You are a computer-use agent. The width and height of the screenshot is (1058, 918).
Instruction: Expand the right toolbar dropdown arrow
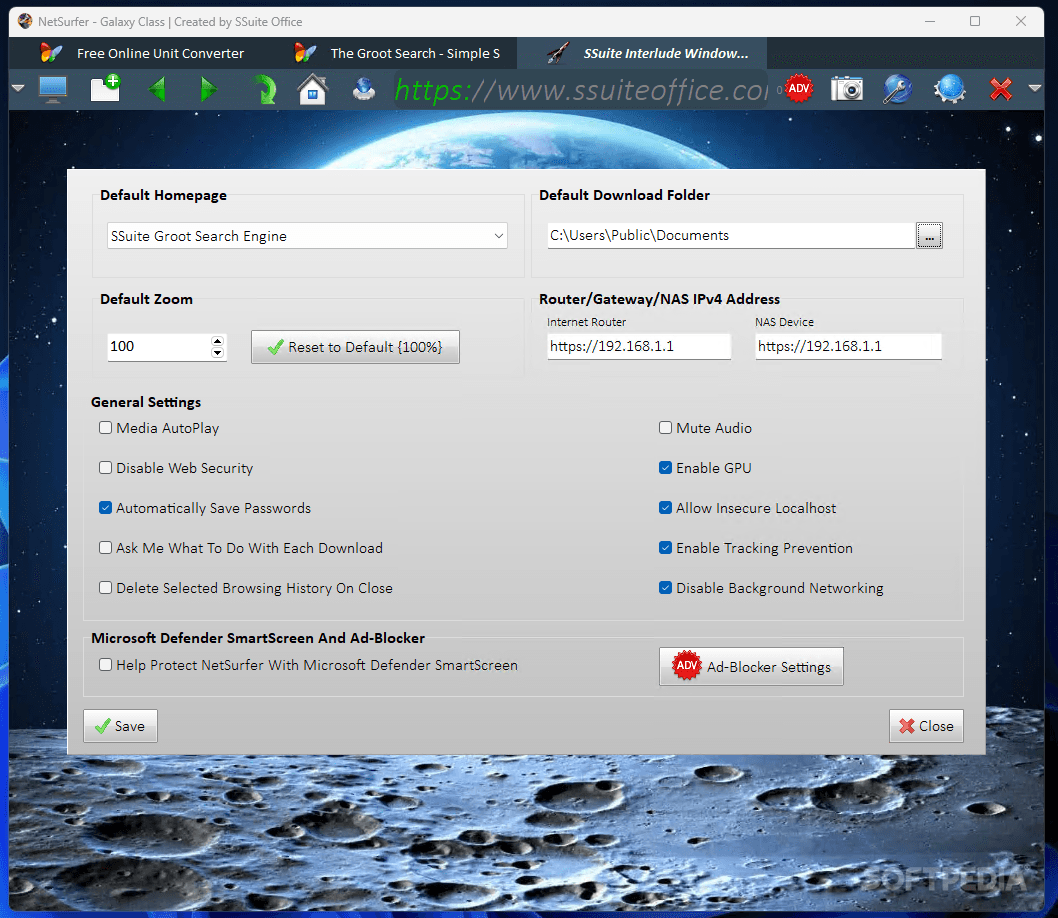pos(1034,88)
